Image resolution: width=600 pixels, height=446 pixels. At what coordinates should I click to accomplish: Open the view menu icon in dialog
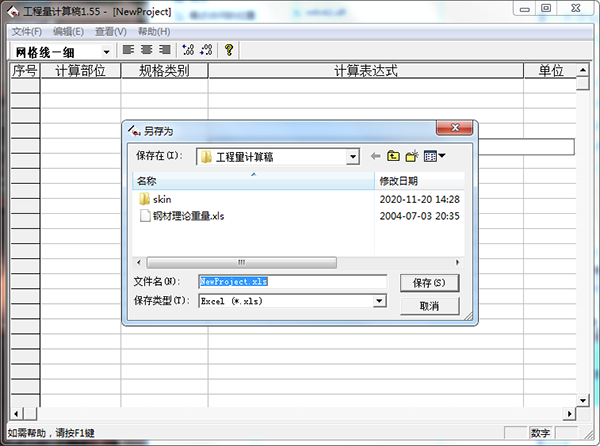[x=434, y=156]
